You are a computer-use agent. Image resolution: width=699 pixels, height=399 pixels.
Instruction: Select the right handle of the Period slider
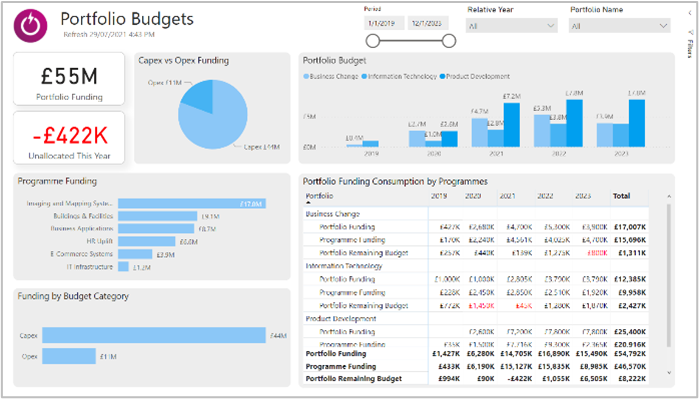(449, 41)
